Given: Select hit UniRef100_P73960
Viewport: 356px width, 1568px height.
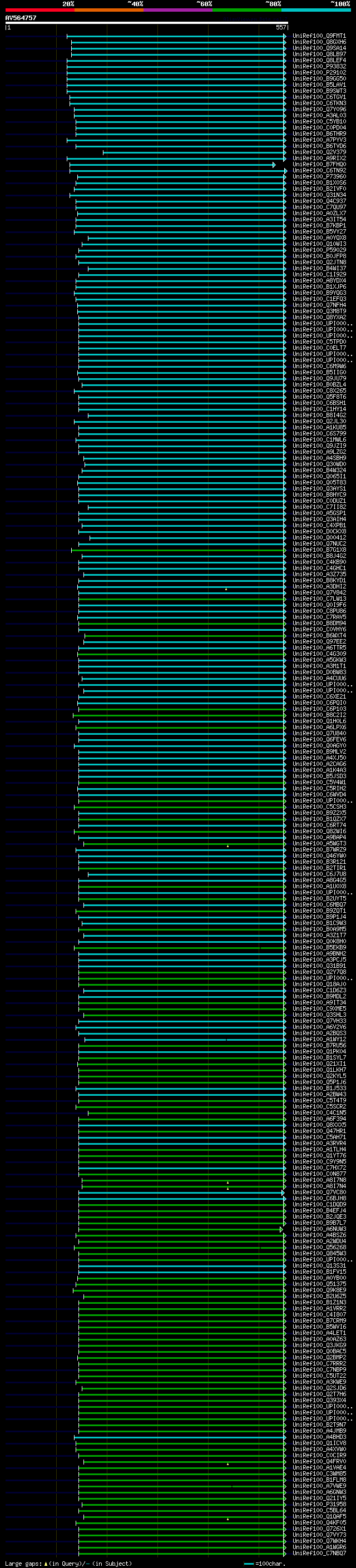Looking at the screenshot, I should pos(319,176).
